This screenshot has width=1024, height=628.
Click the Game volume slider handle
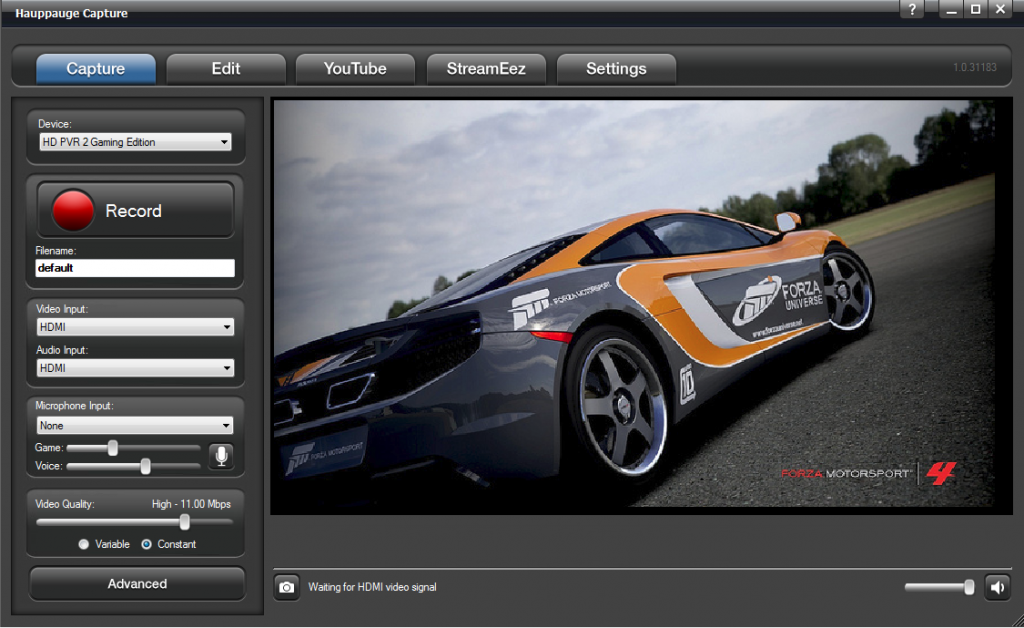pyautogui.click(x=113, y=448)
